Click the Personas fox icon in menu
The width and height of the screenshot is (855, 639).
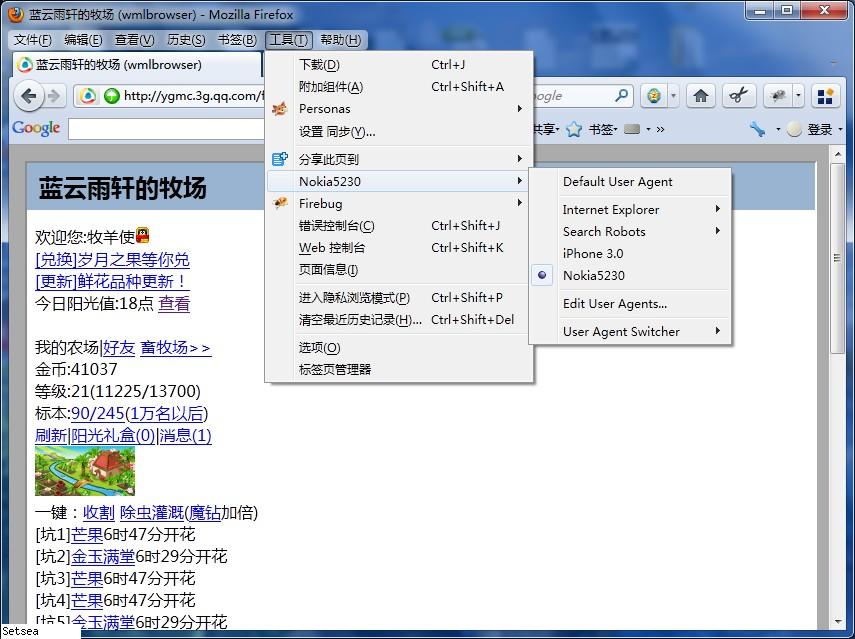pos(280,108)
